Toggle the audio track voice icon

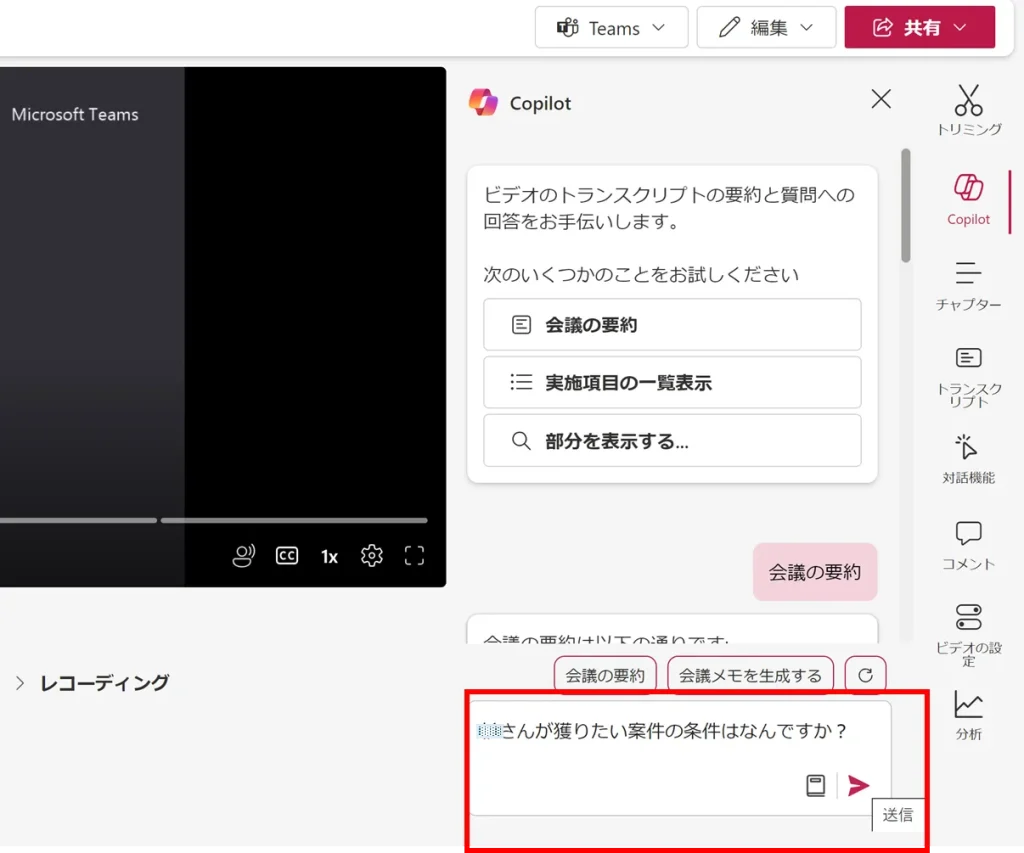click(x=244, y=556)
